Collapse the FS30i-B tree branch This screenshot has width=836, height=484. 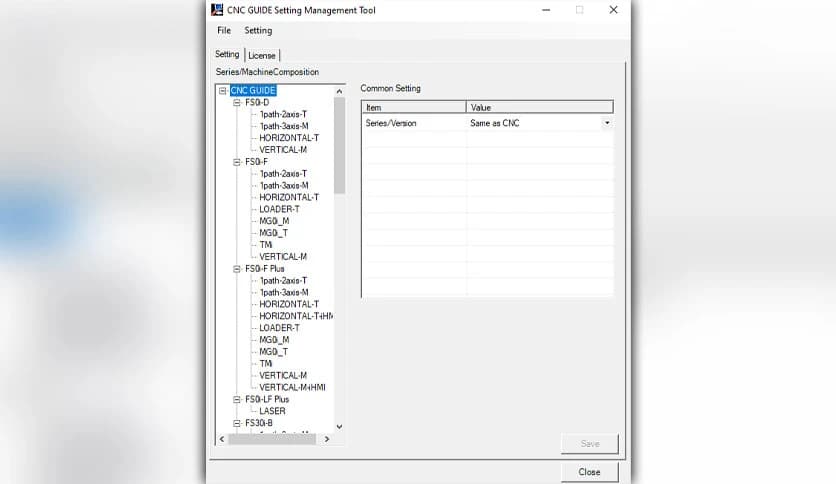237,423
